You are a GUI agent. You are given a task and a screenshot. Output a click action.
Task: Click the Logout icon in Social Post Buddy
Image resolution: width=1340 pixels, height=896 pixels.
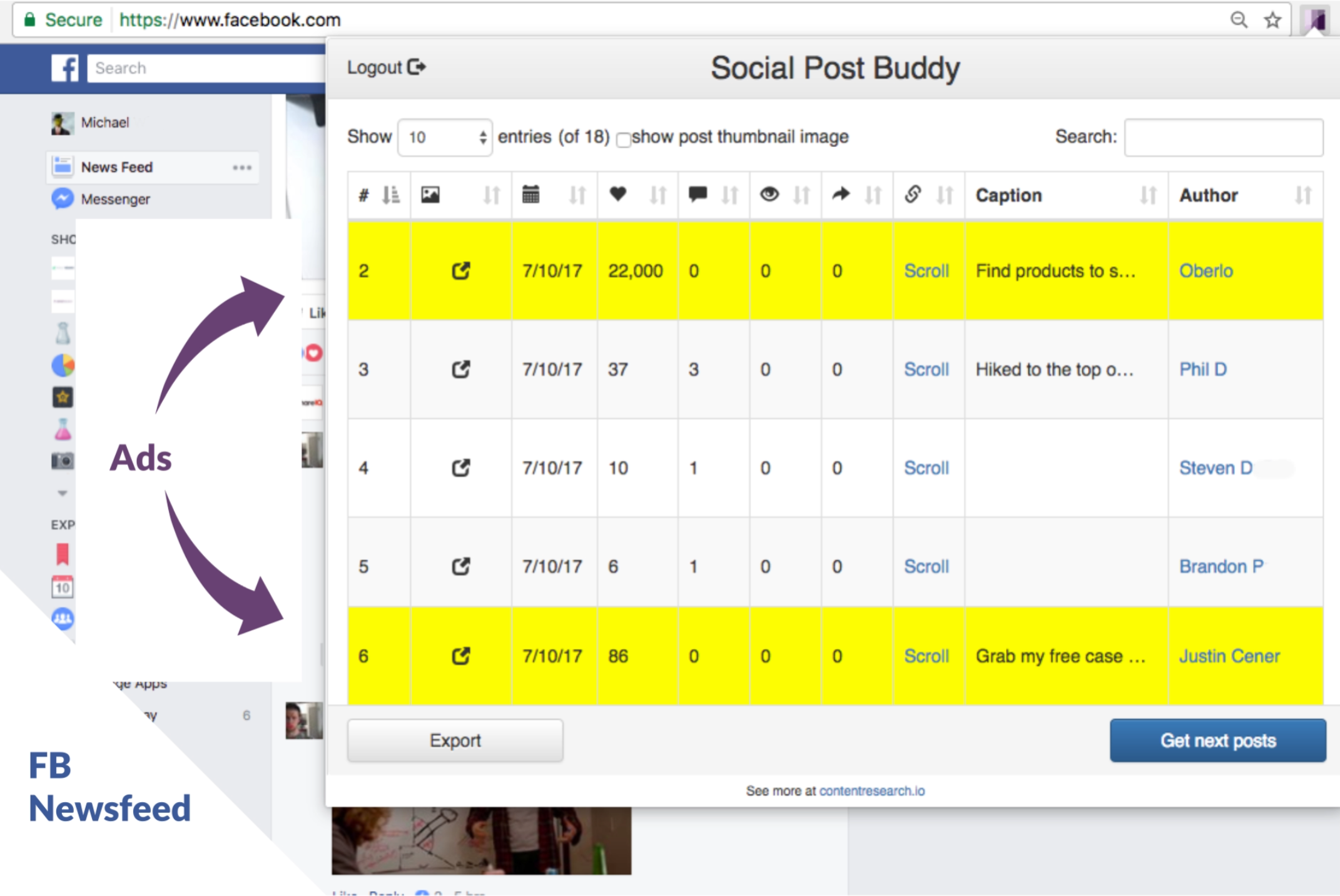pos(417,66)
